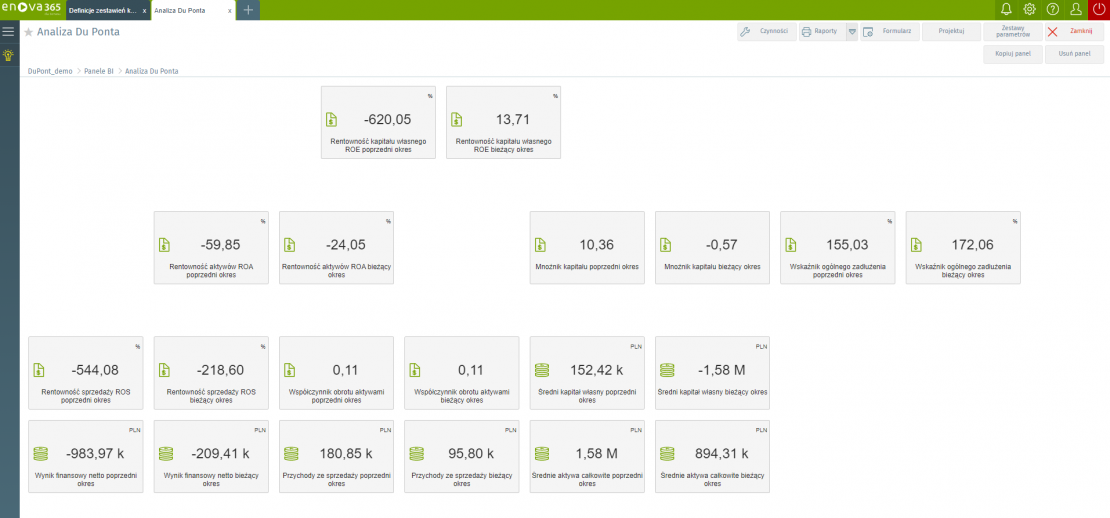This screenshot has width=1110, height=518.
Task: Open the user profile icon
Action: (x=1076, y=9)
